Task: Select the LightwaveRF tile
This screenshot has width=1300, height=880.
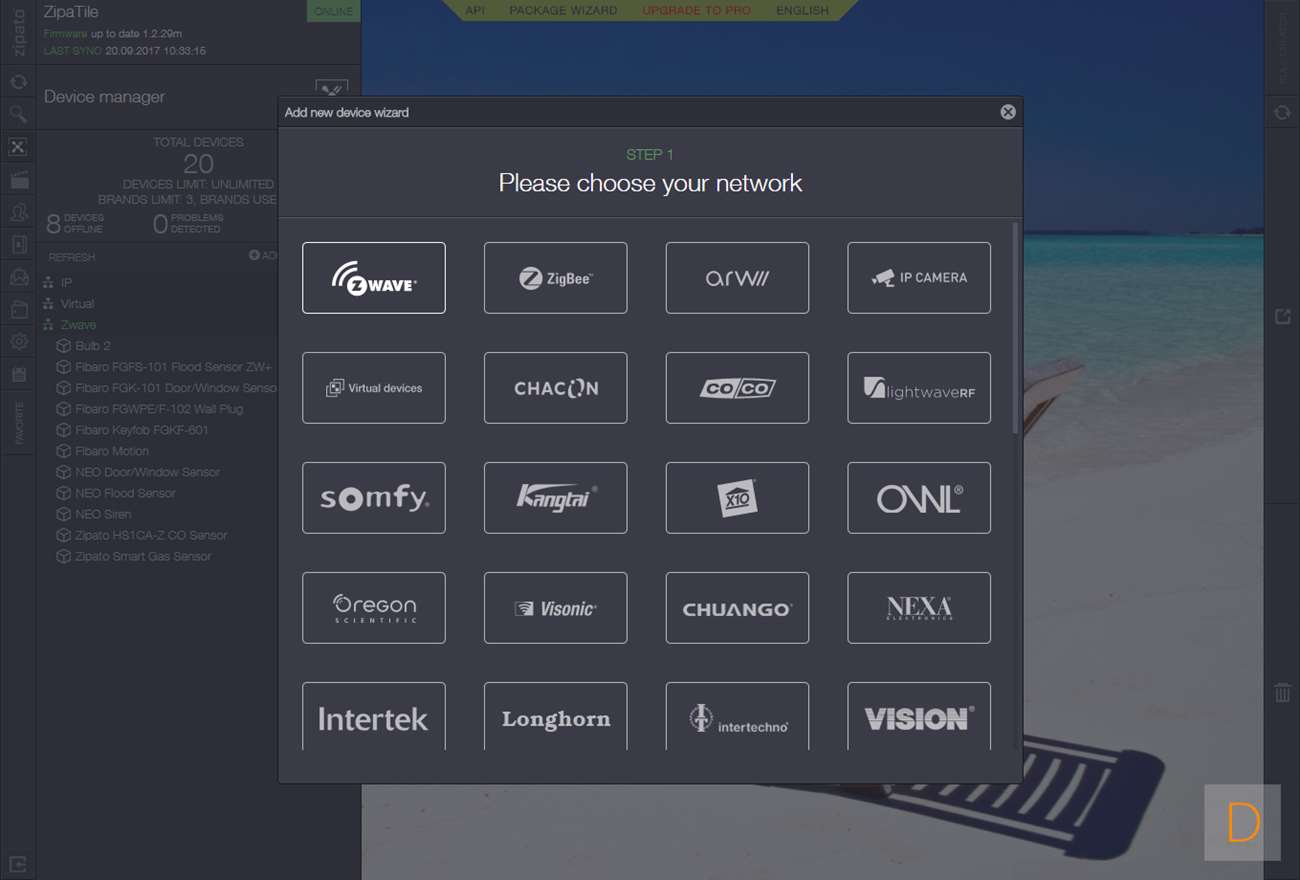Action: [x=919, y=388]
